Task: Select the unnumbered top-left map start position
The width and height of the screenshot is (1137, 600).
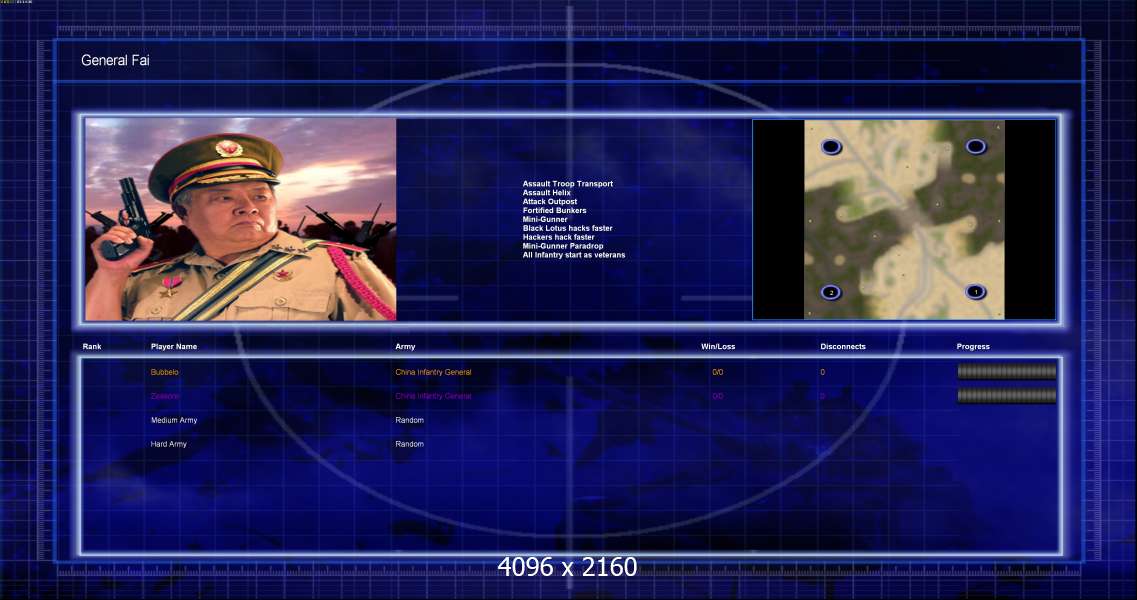Action: (x=831, y=147)
